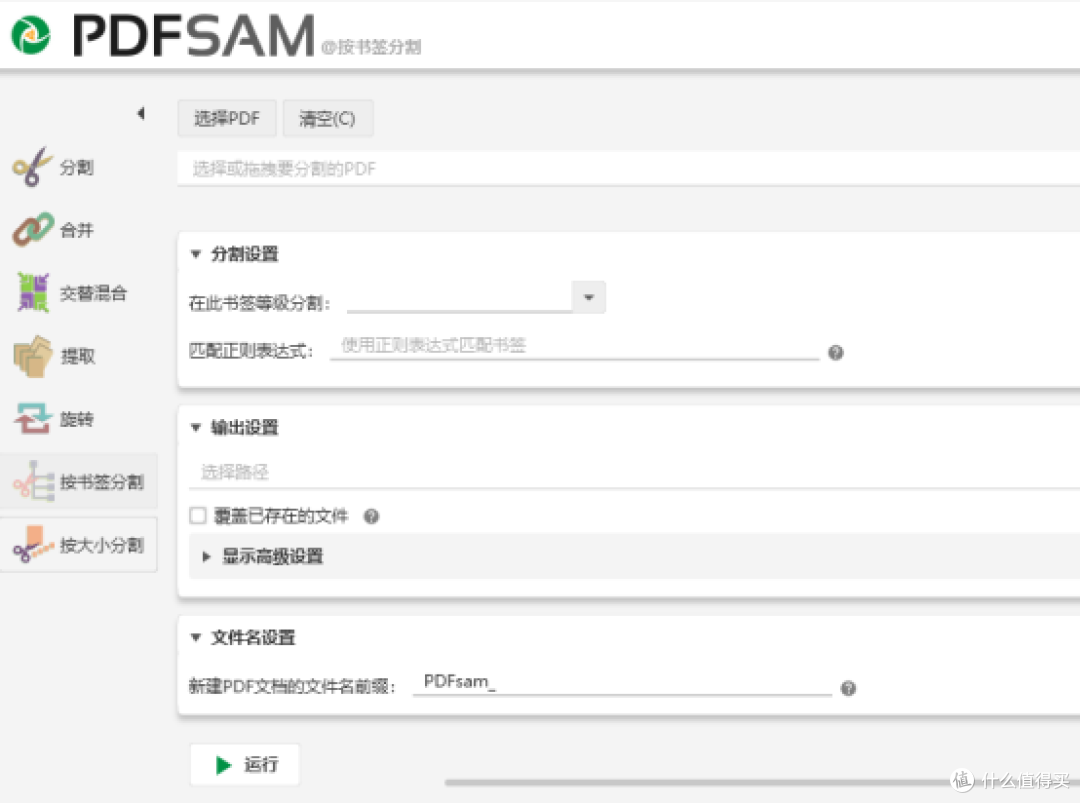Collapse the 文件名设置 section
Screen dimensions: 1080x803
tap(196, 638)
